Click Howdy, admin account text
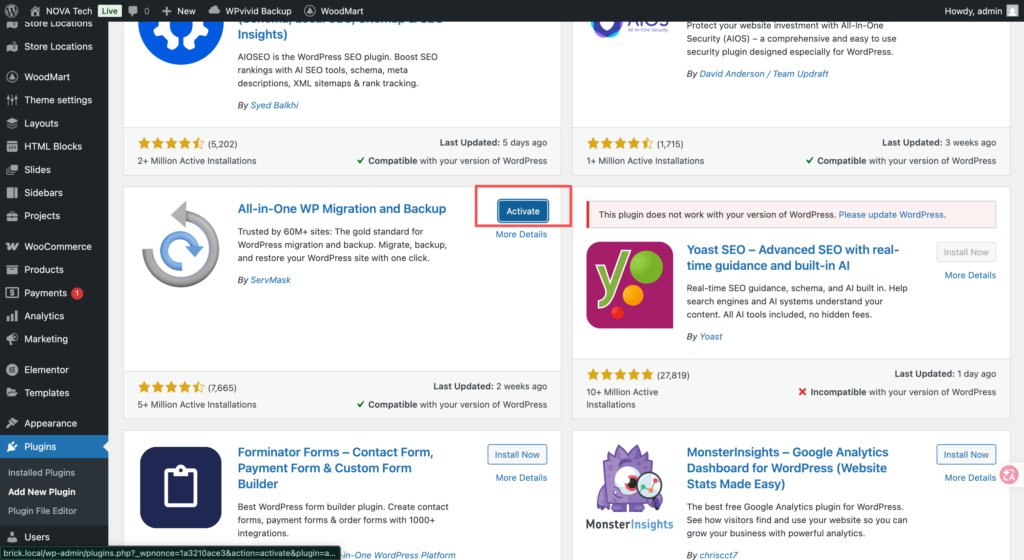 point(973,10)
